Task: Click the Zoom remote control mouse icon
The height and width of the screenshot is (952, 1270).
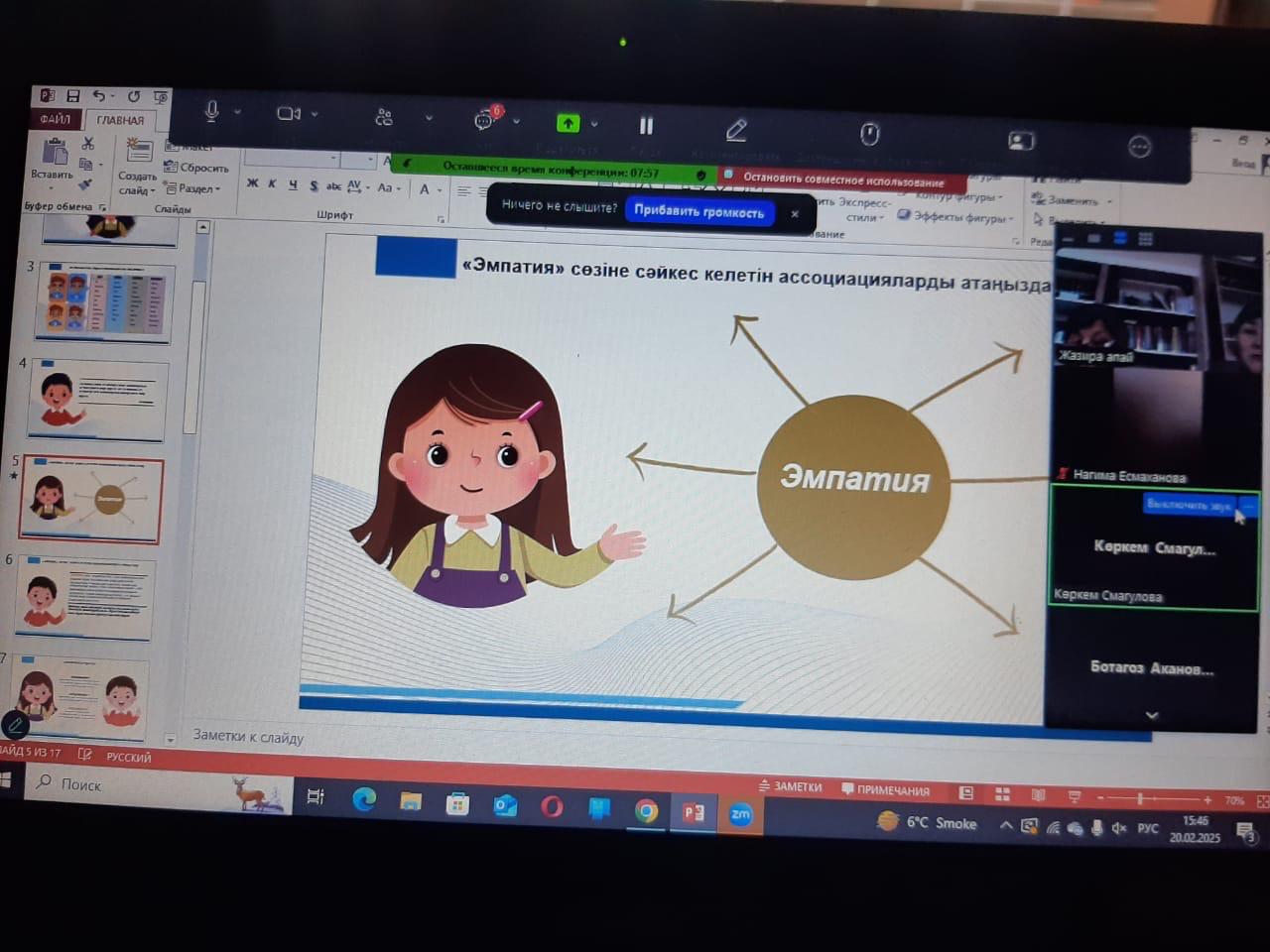Action: pos(870,134)
